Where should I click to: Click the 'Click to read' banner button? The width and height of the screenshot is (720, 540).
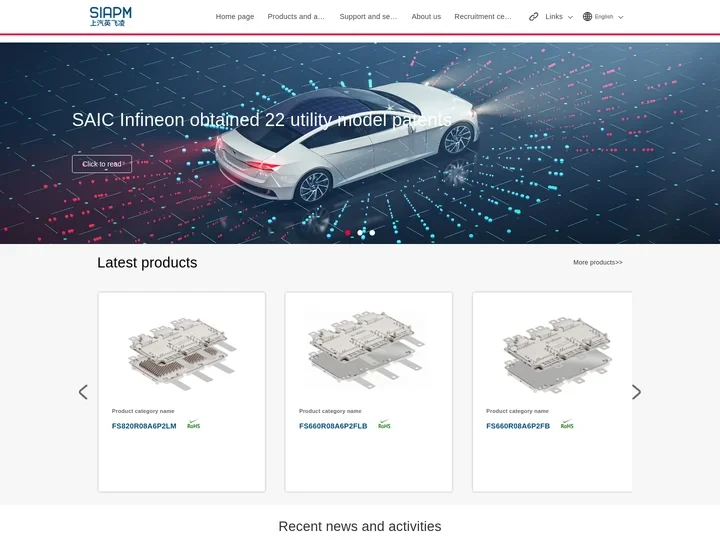[x=102, y=164]
